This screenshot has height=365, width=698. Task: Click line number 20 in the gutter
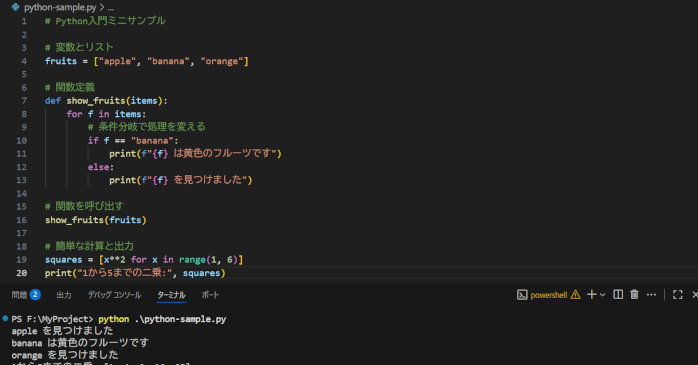[x=21, y=273]
